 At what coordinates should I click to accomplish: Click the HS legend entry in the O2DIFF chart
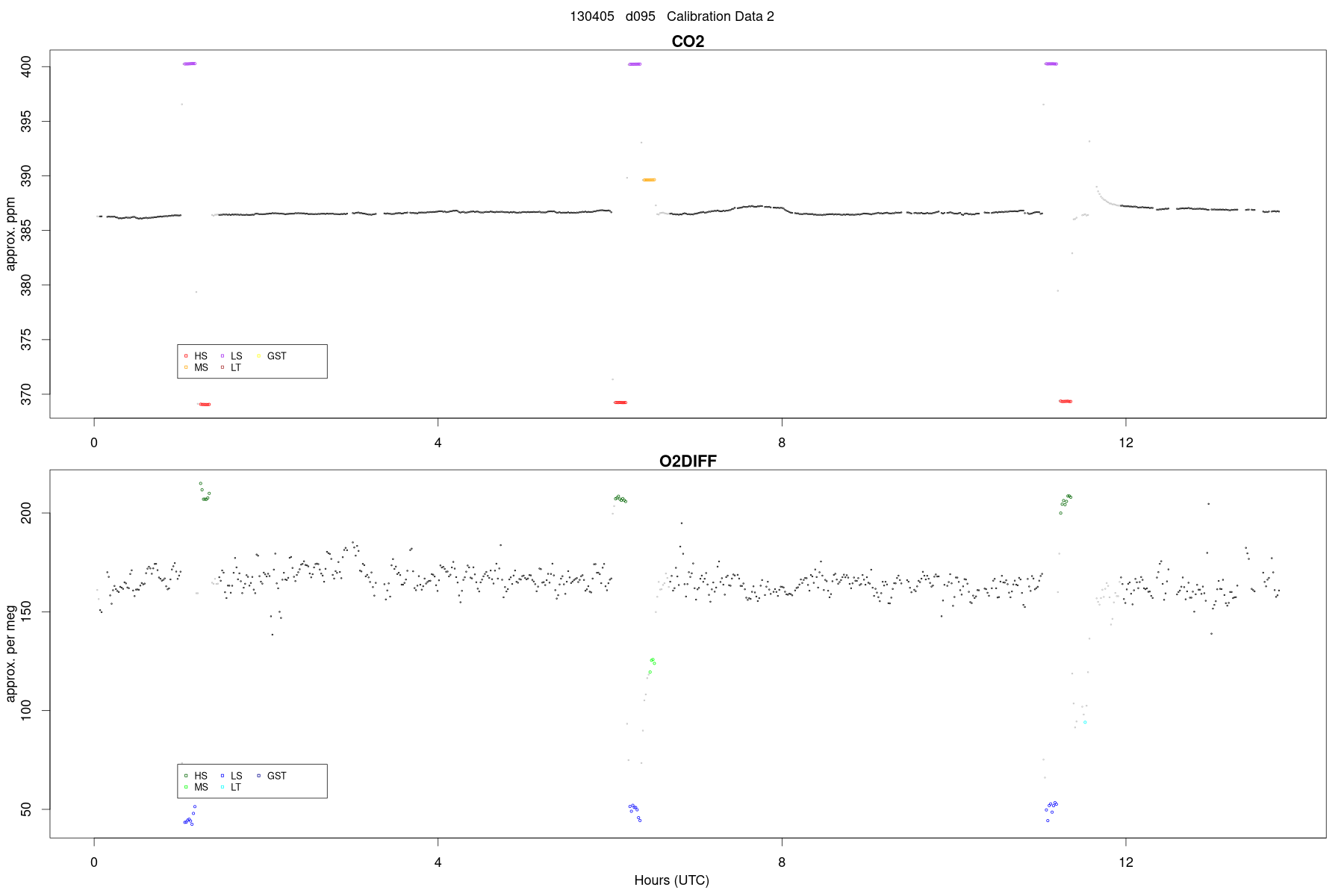(x=196, y=776)
